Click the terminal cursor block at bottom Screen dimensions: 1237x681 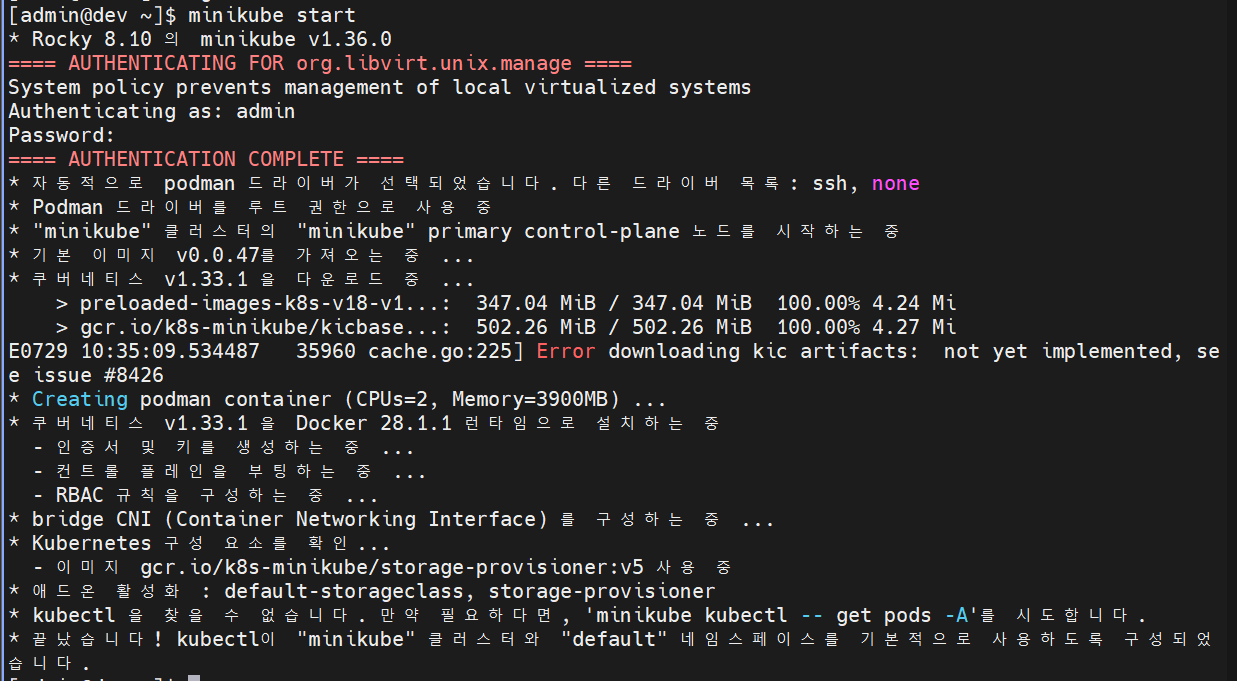click(x=194, y=678)
